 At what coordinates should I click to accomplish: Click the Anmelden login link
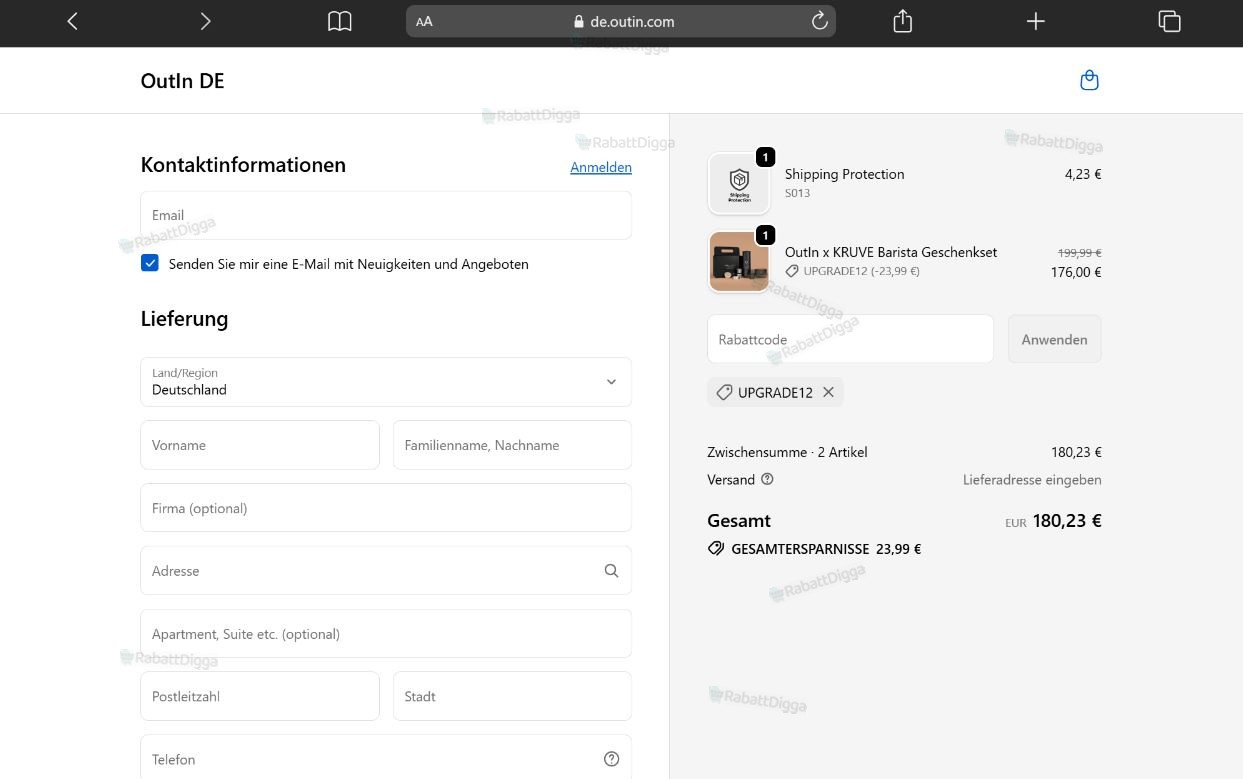(x=601, y=167)
